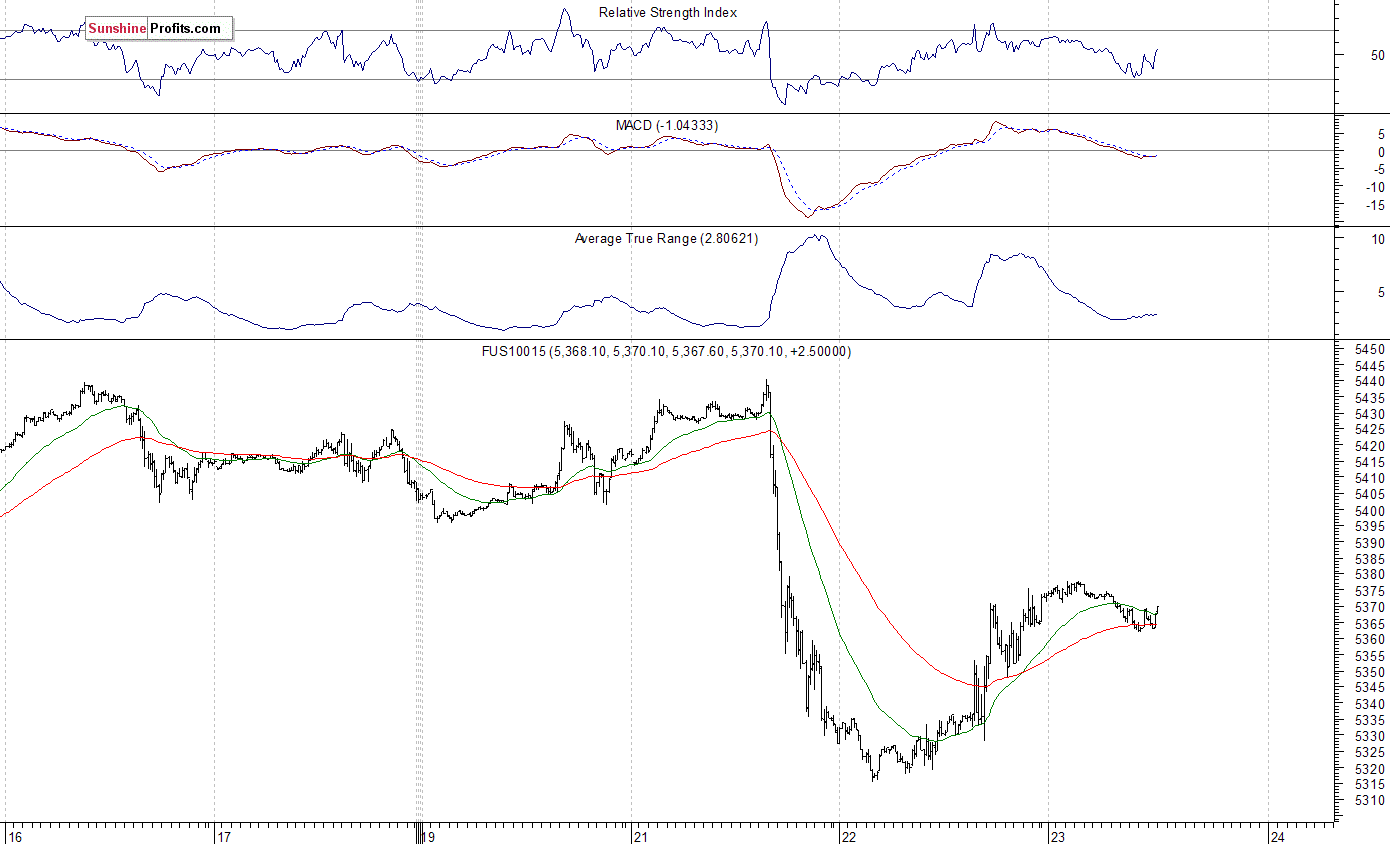Click the SunshineProfits.com logo
The height and width of the screenshot is (844, 1390).
(159, 29)
